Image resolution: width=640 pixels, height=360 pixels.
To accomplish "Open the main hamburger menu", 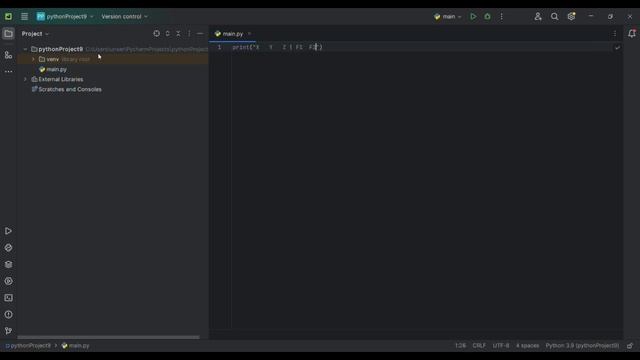I will point(24,17).
